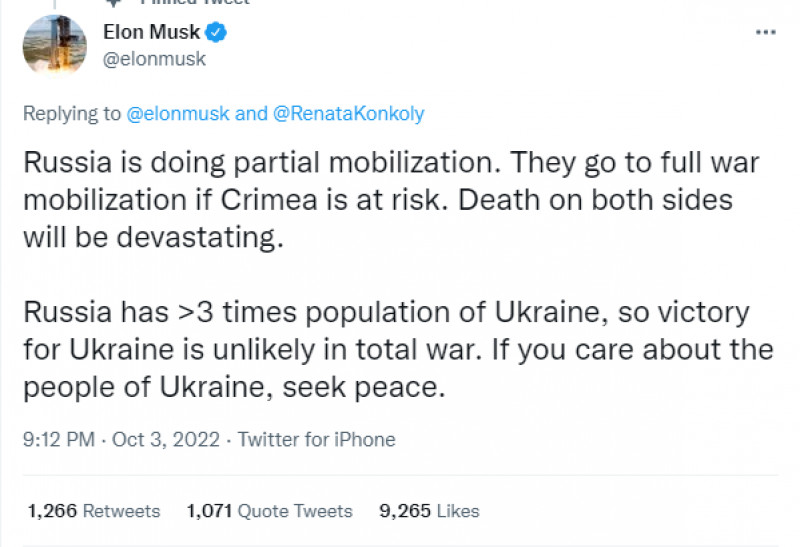Click the Oct 3, 2022 date

(x=166, y=439)
